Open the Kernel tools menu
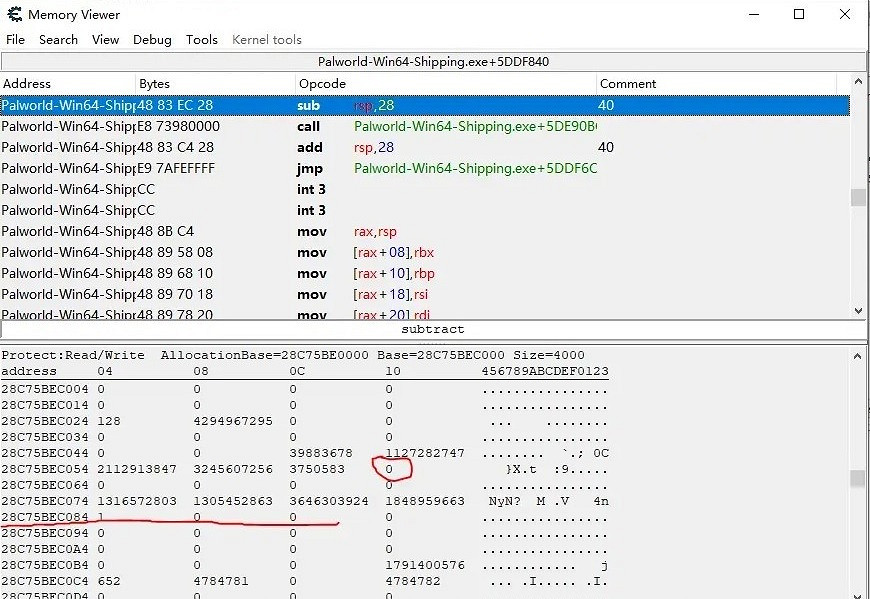This screenshot has height=599, width=870. coord(267,40)
